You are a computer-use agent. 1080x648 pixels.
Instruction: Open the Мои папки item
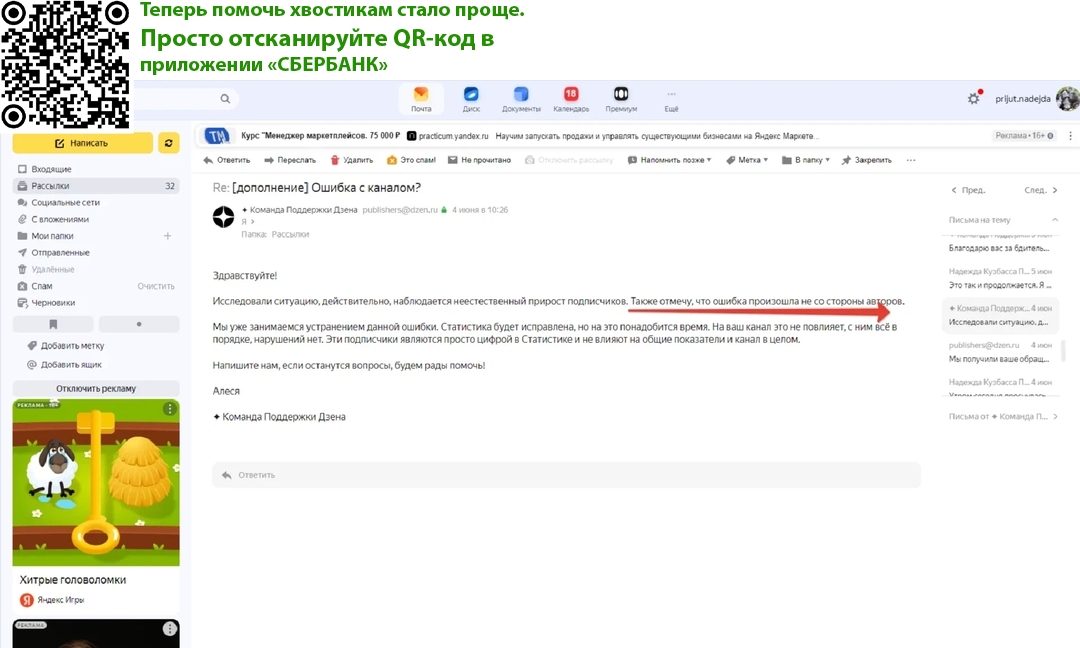click(x=52, y=236)
